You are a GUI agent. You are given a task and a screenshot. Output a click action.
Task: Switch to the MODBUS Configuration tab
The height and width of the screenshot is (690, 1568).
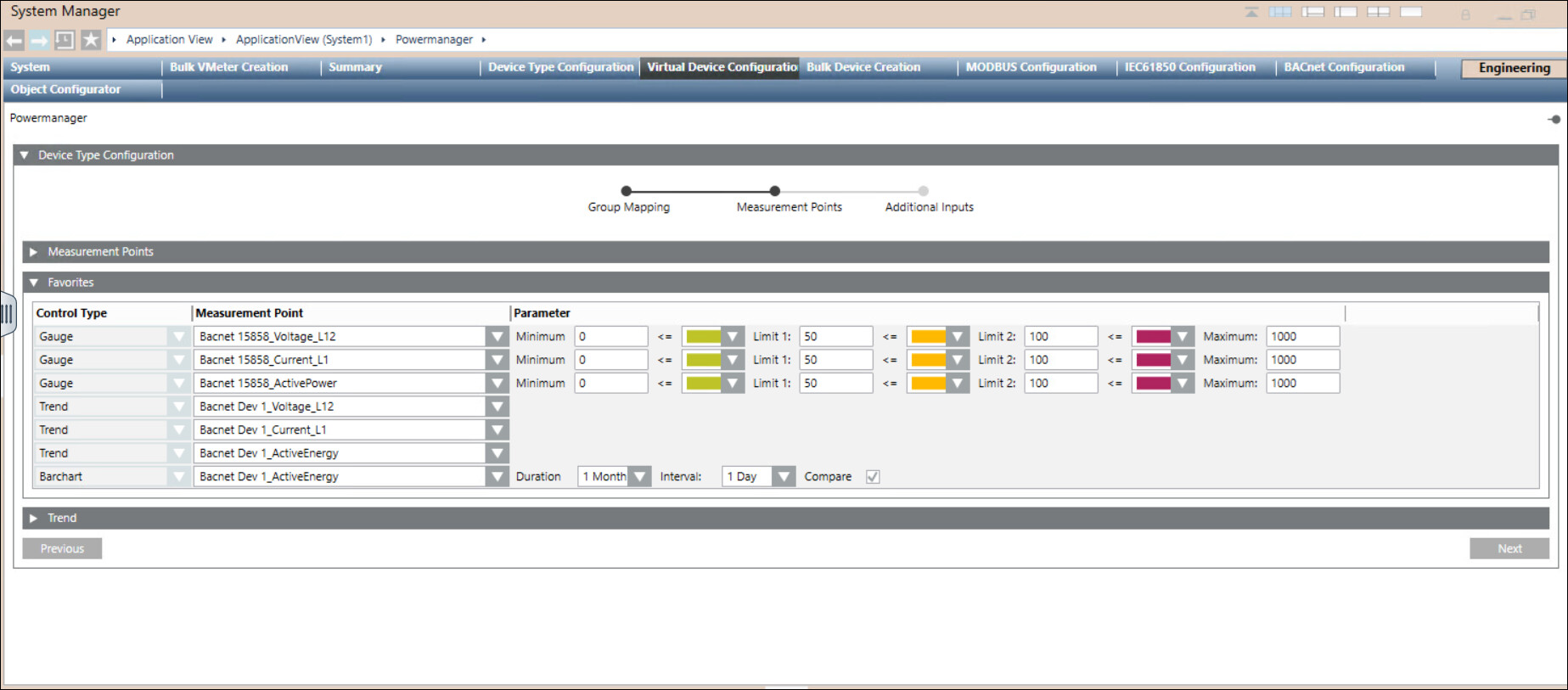click(1031, 67)
